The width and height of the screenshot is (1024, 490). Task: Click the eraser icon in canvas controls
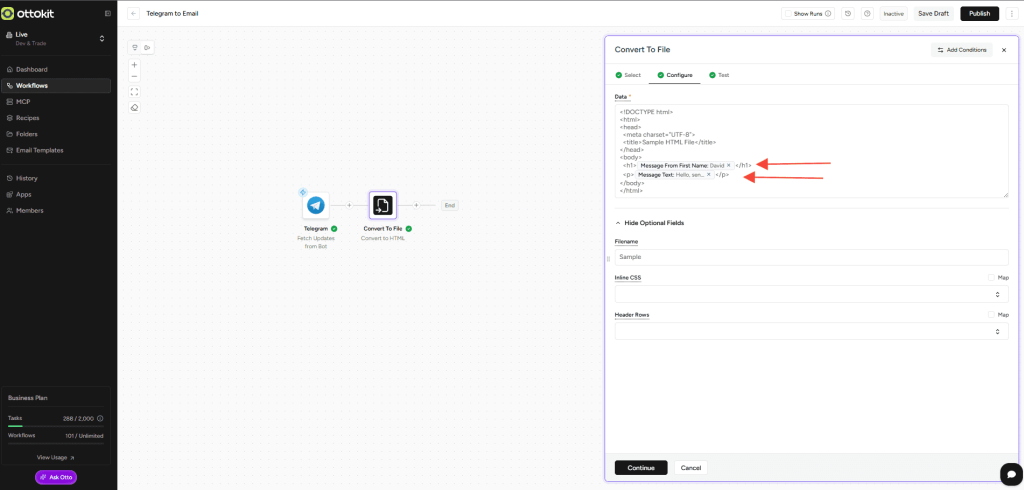(135, 108)
